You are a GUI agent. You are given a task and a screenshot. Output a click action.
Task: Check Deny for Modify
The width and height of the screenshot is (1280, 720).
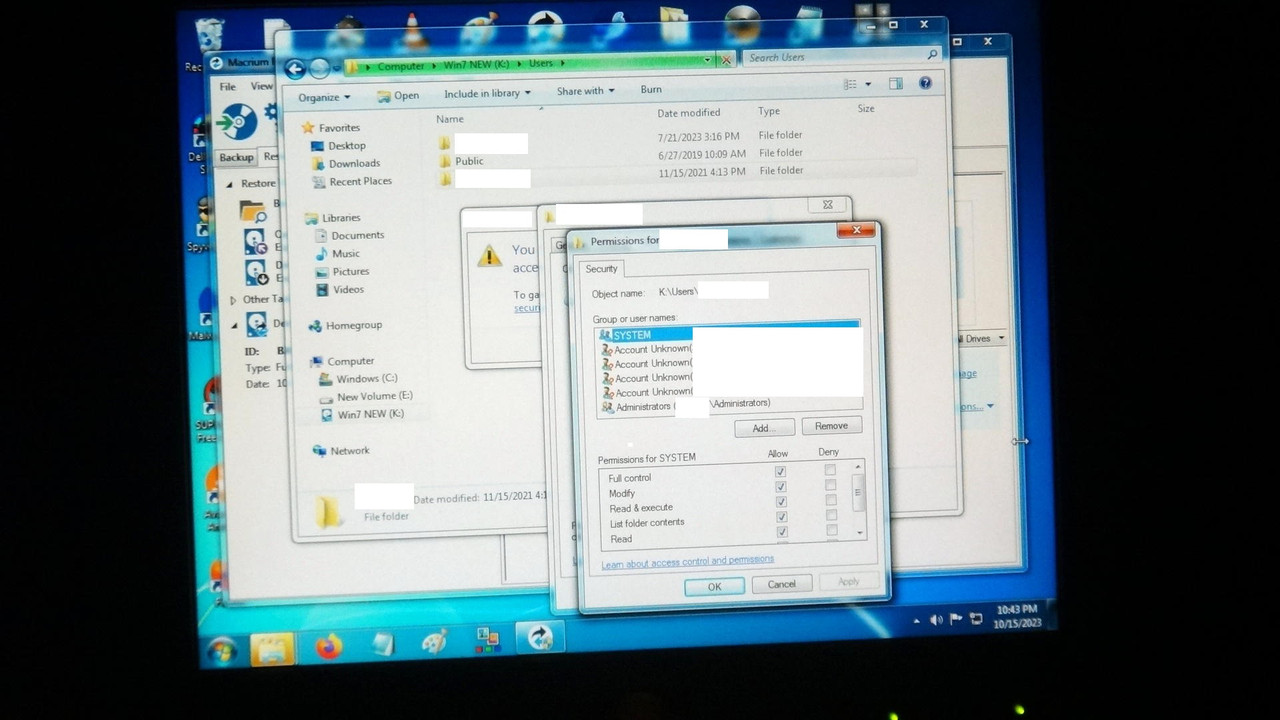831,485
